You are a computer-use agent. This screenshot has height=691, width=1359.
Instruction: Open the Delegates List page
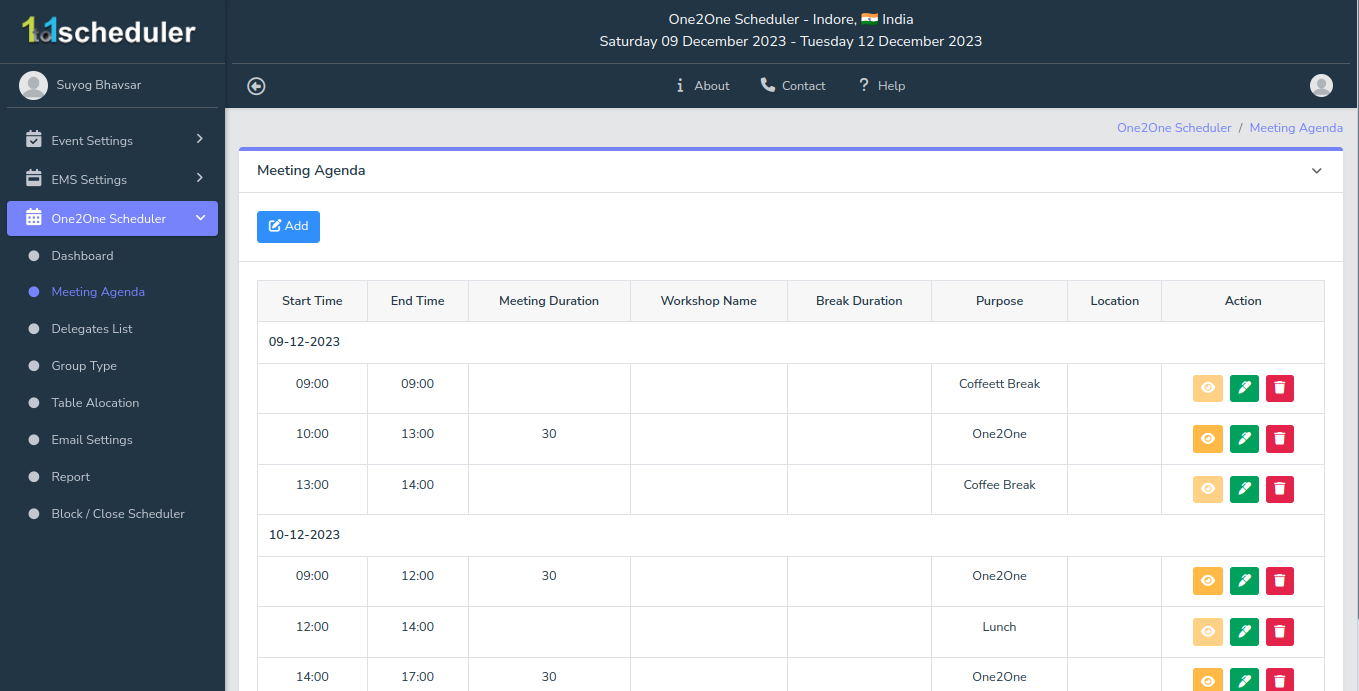click(x=92, y=329)
